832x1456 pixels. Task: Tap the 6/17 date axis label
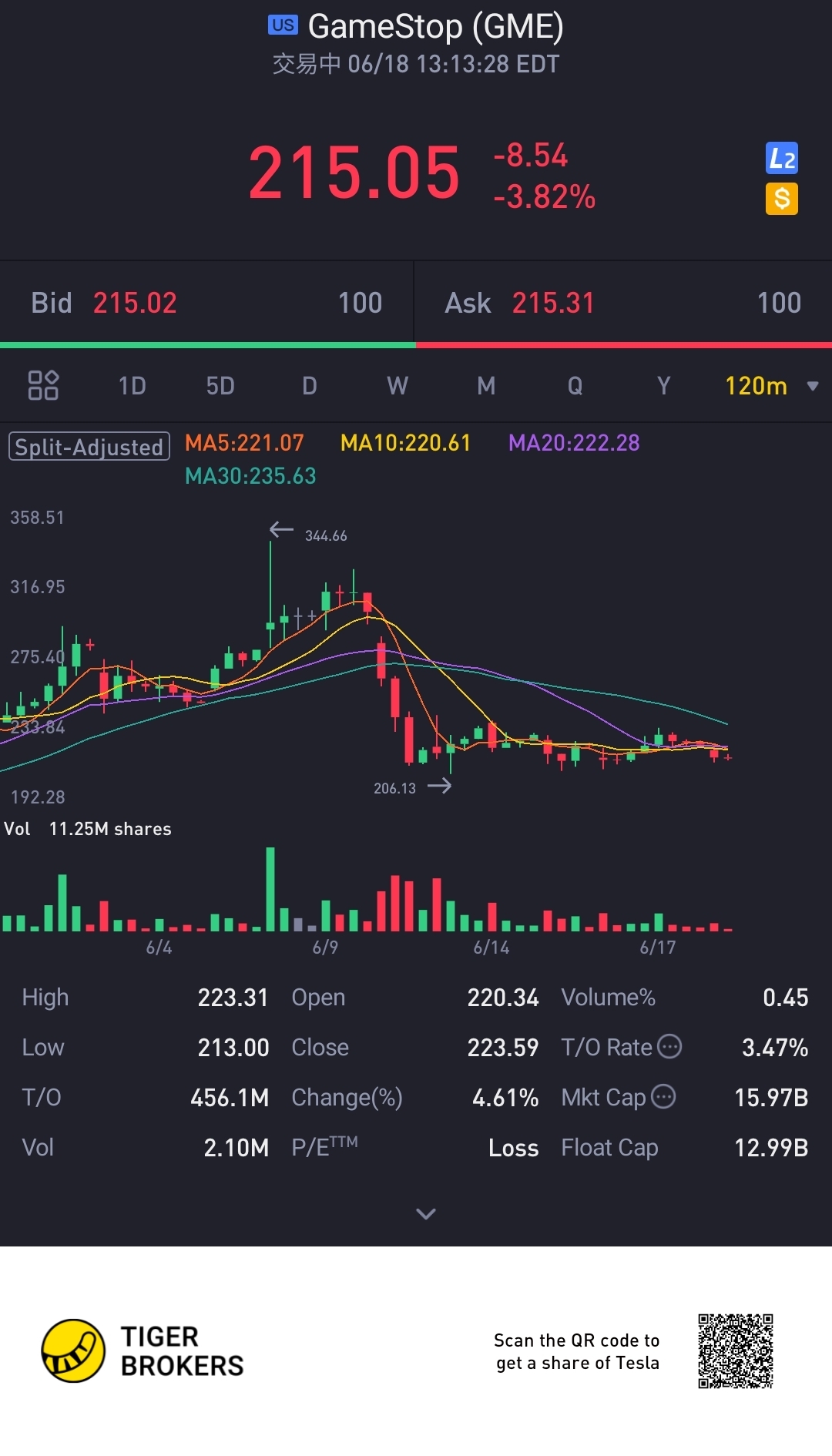pos(658,948)
